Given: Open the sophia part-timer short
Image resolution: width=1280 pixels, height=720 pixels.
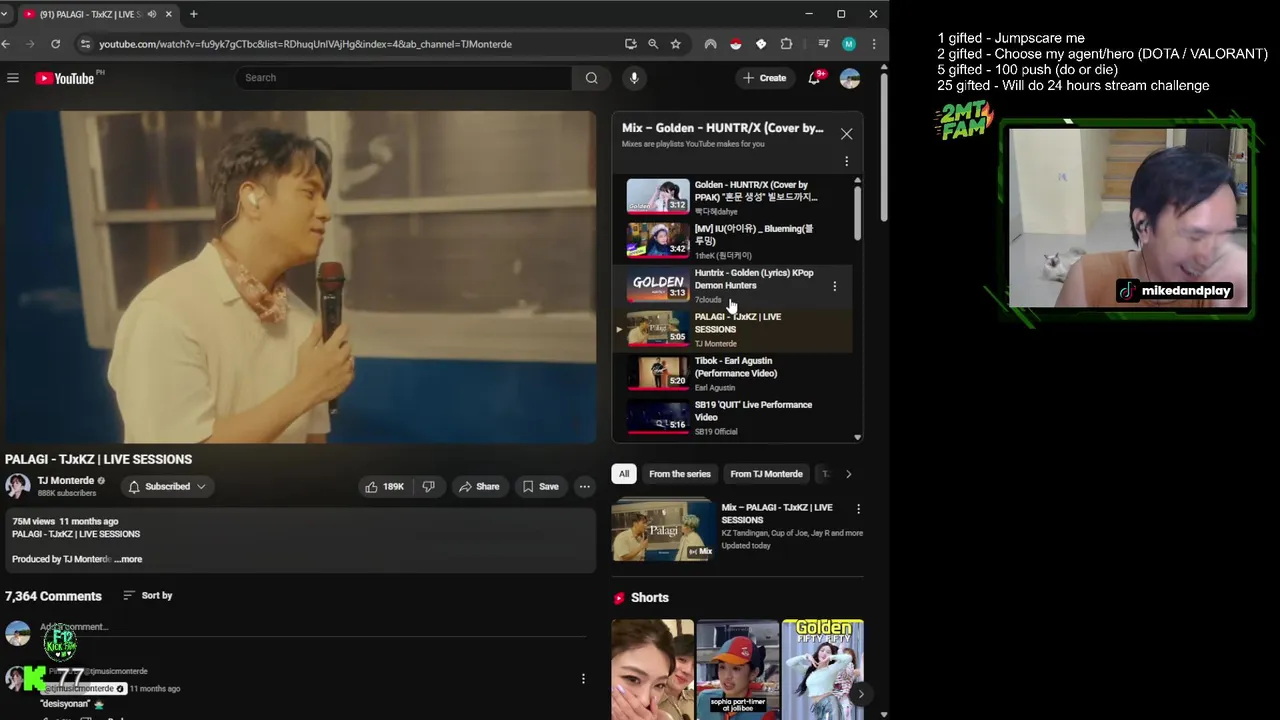Looking at the screenshot, I should (738, 669).
